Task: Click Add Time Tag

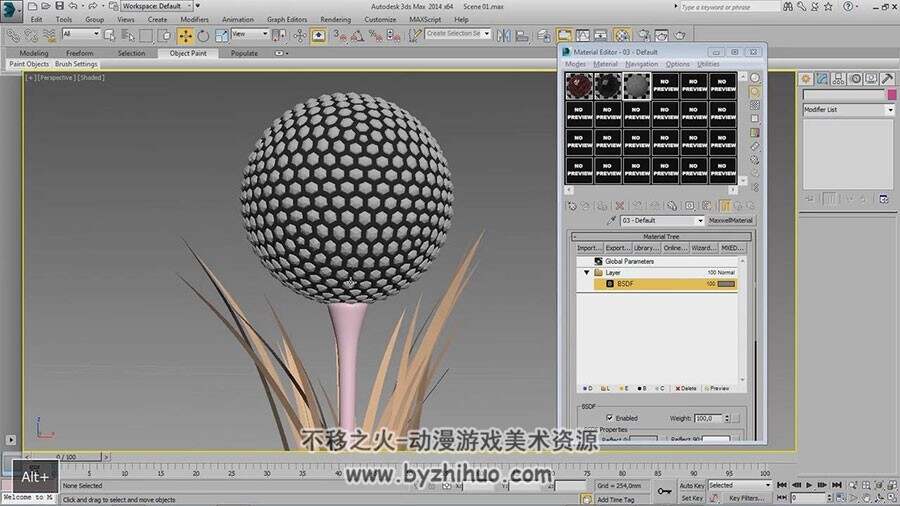Action: pos(615,500)
